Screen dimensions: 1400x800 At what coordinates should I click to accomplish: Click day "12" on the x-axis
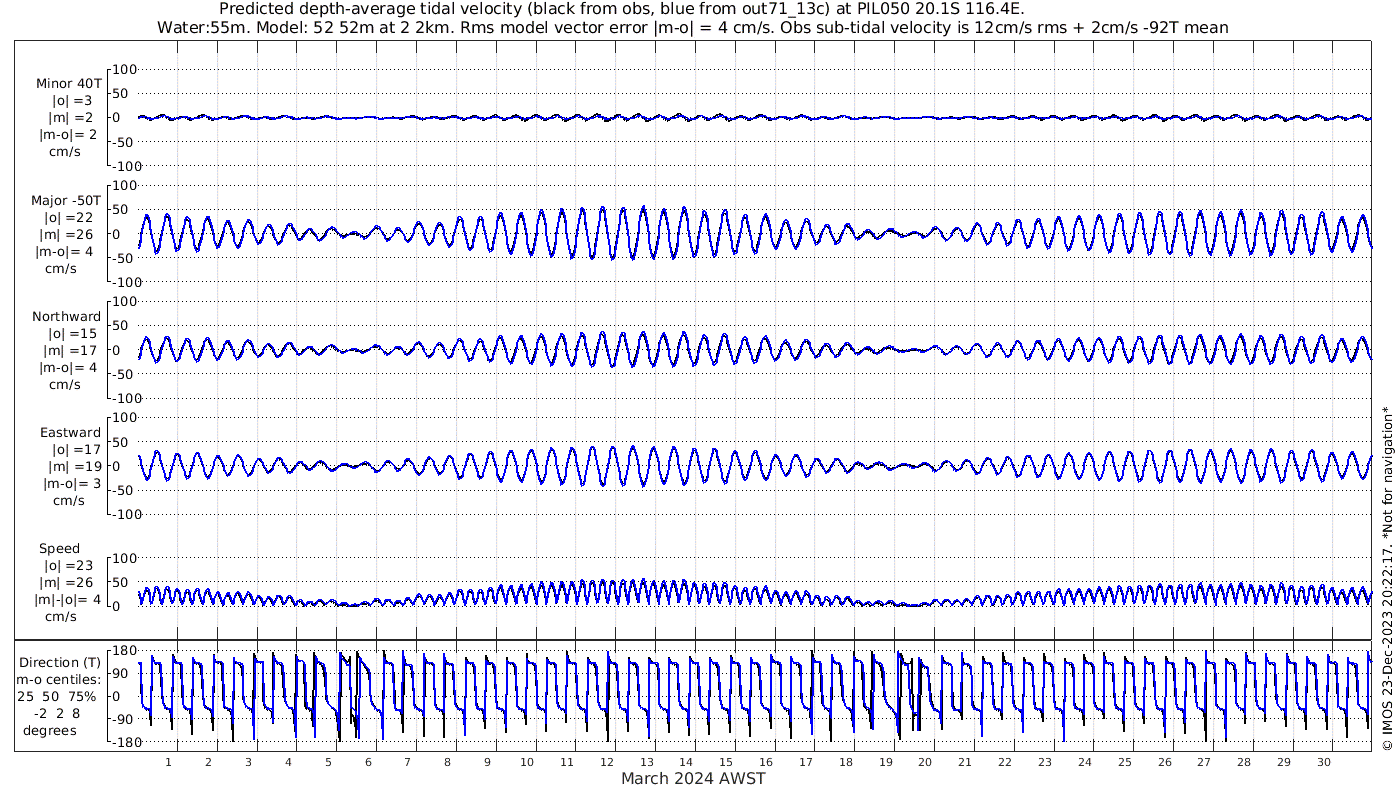[607, 762]
